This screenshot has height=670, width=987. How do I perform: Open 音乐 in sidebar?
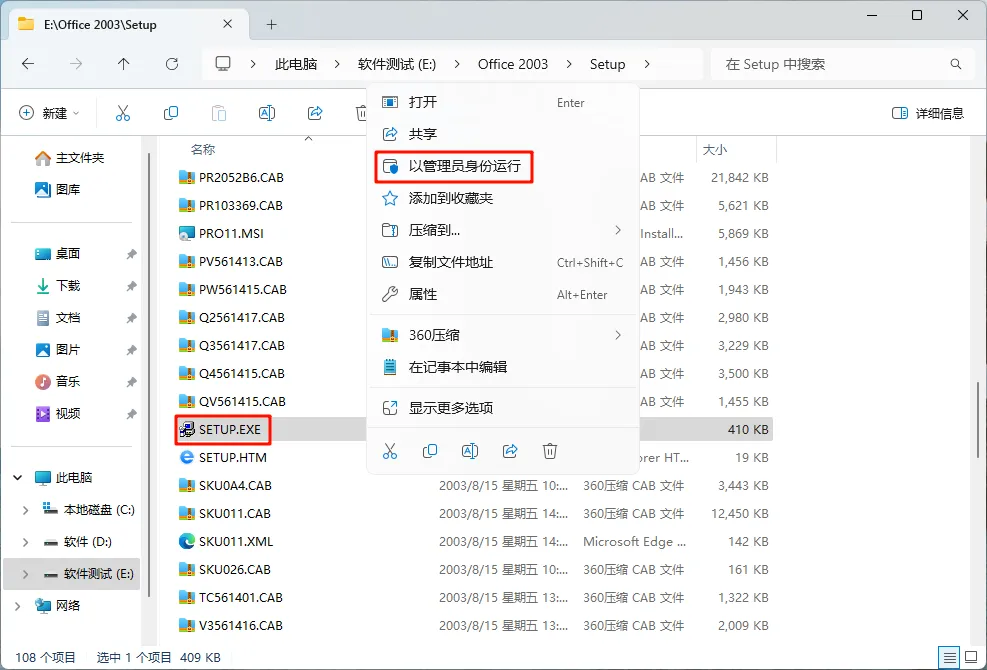(58, 382)
